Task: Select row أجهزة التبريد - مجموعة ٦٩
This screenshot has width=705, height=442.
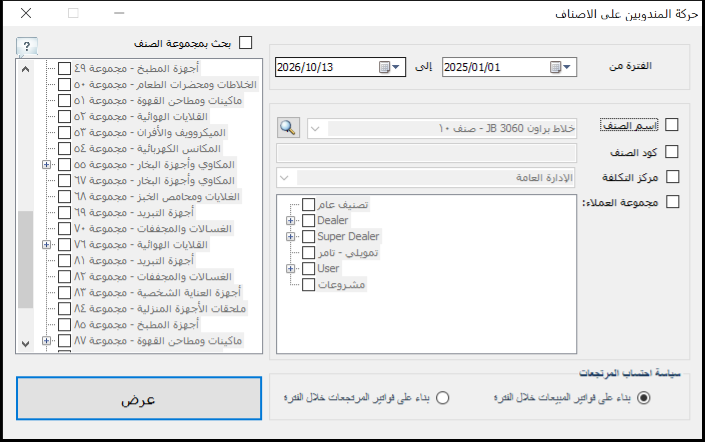Action: click(134, 212)
